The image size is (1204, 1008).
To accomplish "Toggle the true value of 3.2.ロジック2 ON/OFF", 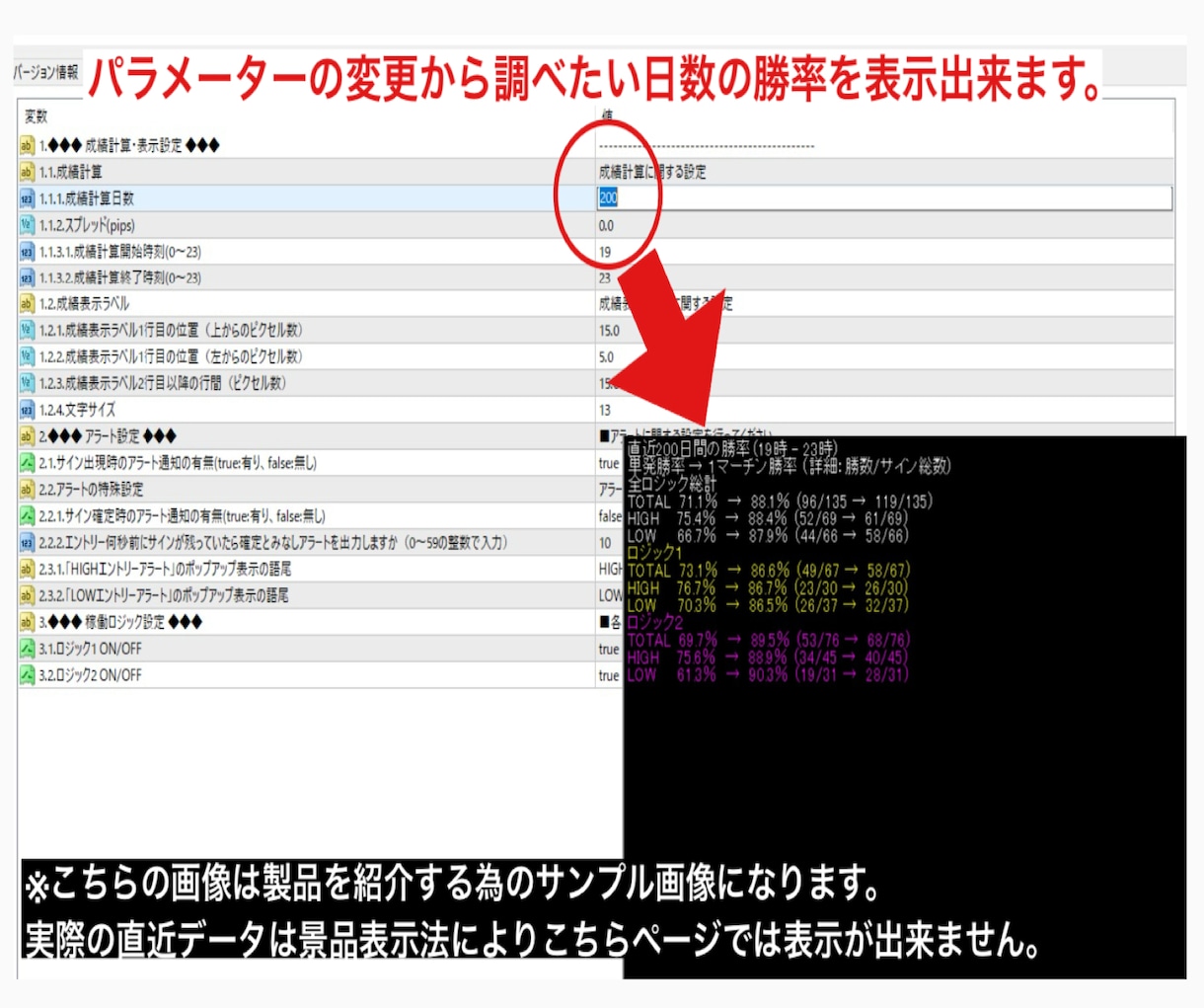I will pos(609,675).
